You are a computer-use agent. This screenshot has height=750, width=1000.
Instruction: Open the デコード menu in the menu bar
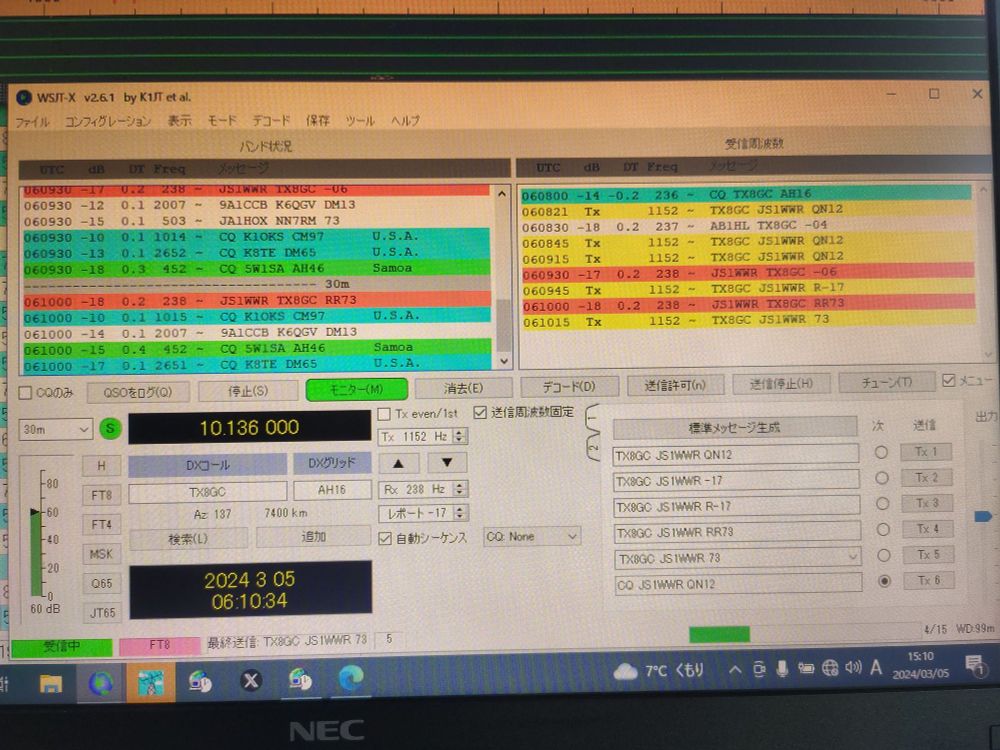pyautogui.click(x=270, y=120)
